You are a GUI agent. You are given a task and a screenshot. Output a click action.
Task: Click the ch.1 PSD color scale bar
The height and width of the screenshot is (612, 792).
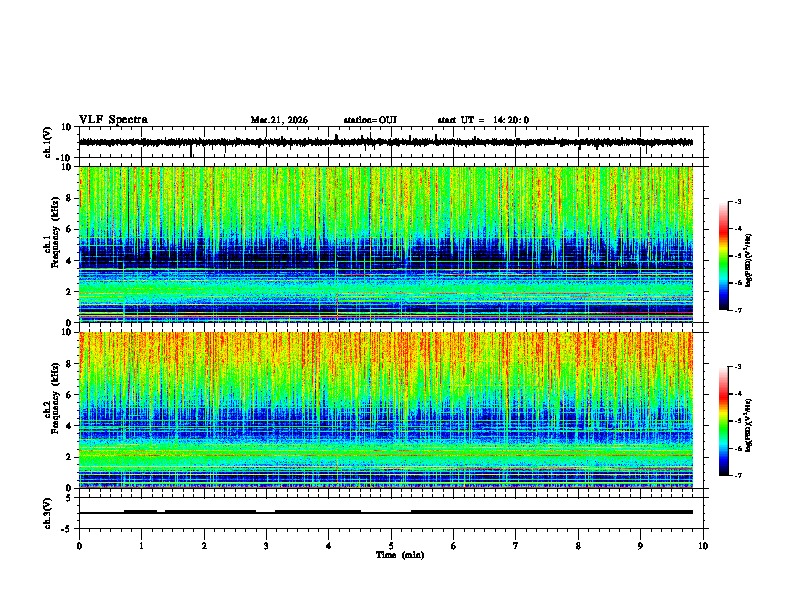[724, 256]
